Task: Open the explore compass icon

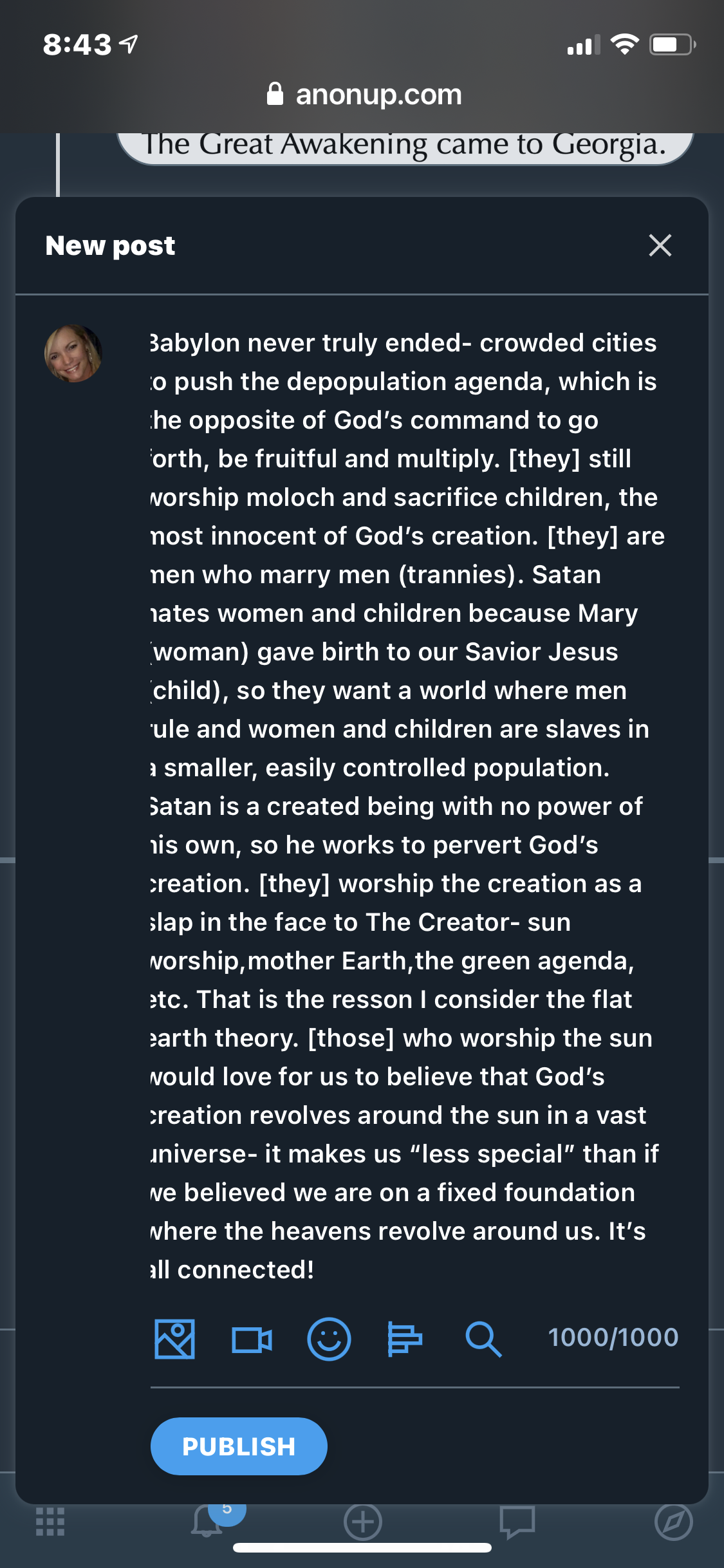Action: (673, 1522)
